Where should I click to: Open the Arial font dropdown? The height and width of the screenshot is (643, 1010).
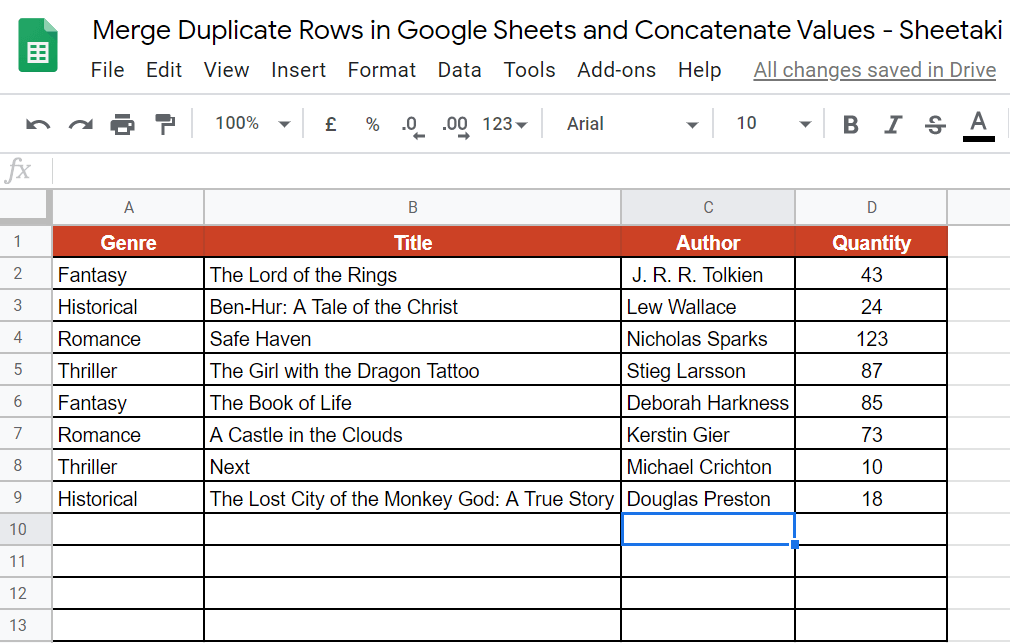point(632,124)
